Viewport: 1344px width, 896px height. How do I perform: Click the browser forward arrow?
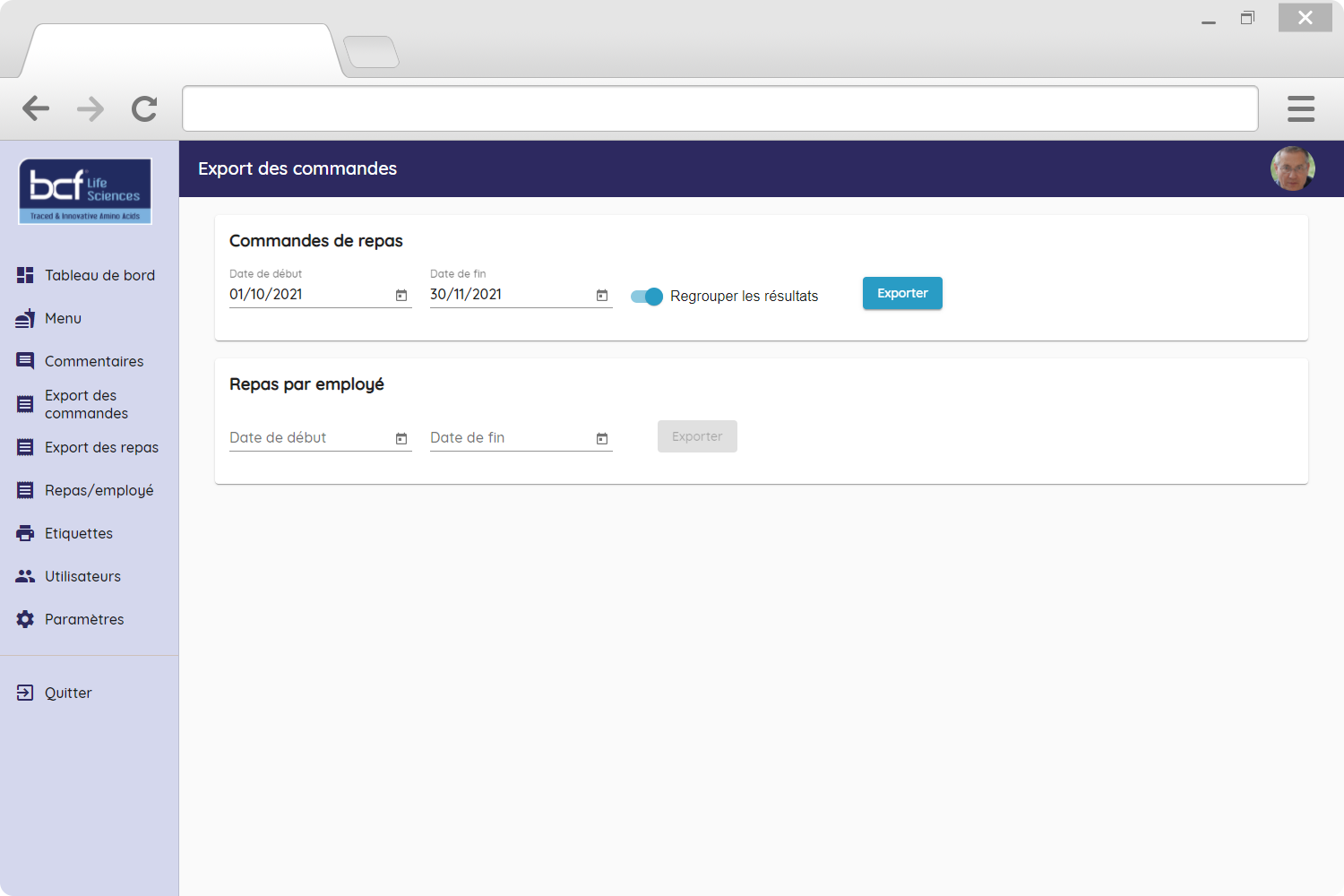tap(90, 108)
